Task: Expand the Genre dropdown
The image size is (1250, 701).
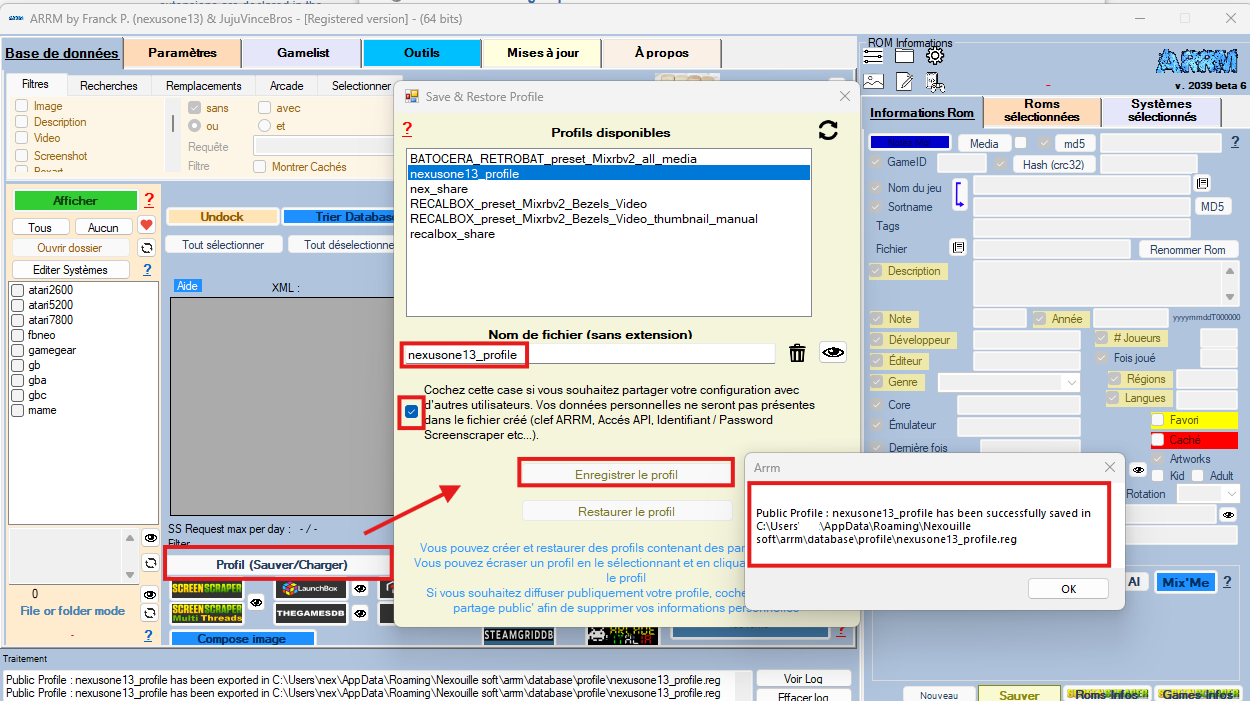Action: click(x=1071, y=382)
